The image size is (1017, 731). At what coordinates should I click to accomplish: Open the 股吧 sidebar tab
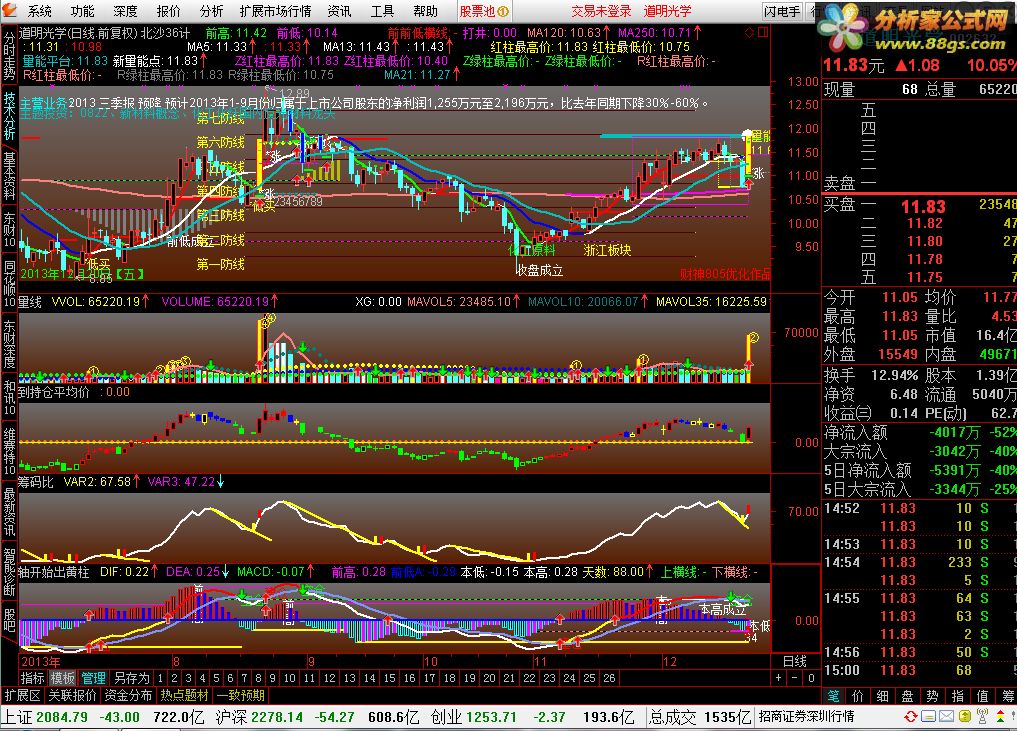click(9, 621)
